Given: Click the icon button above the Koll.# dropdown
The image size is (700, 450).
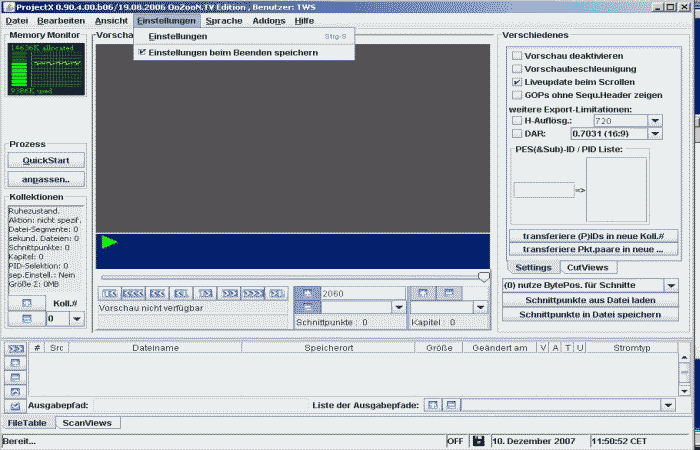Looking at the screenshot, I should click(27, 302).
